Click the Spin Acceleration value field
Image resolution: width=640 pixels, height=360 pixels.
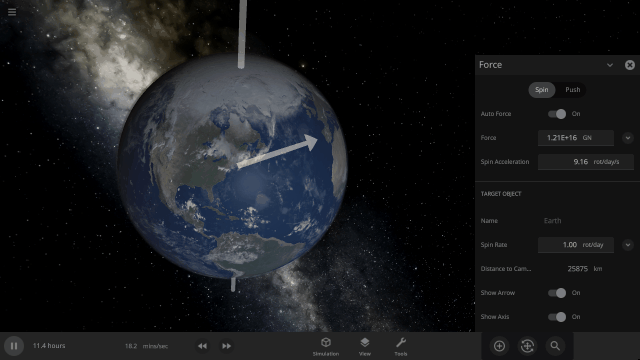[x=585, y=162]
